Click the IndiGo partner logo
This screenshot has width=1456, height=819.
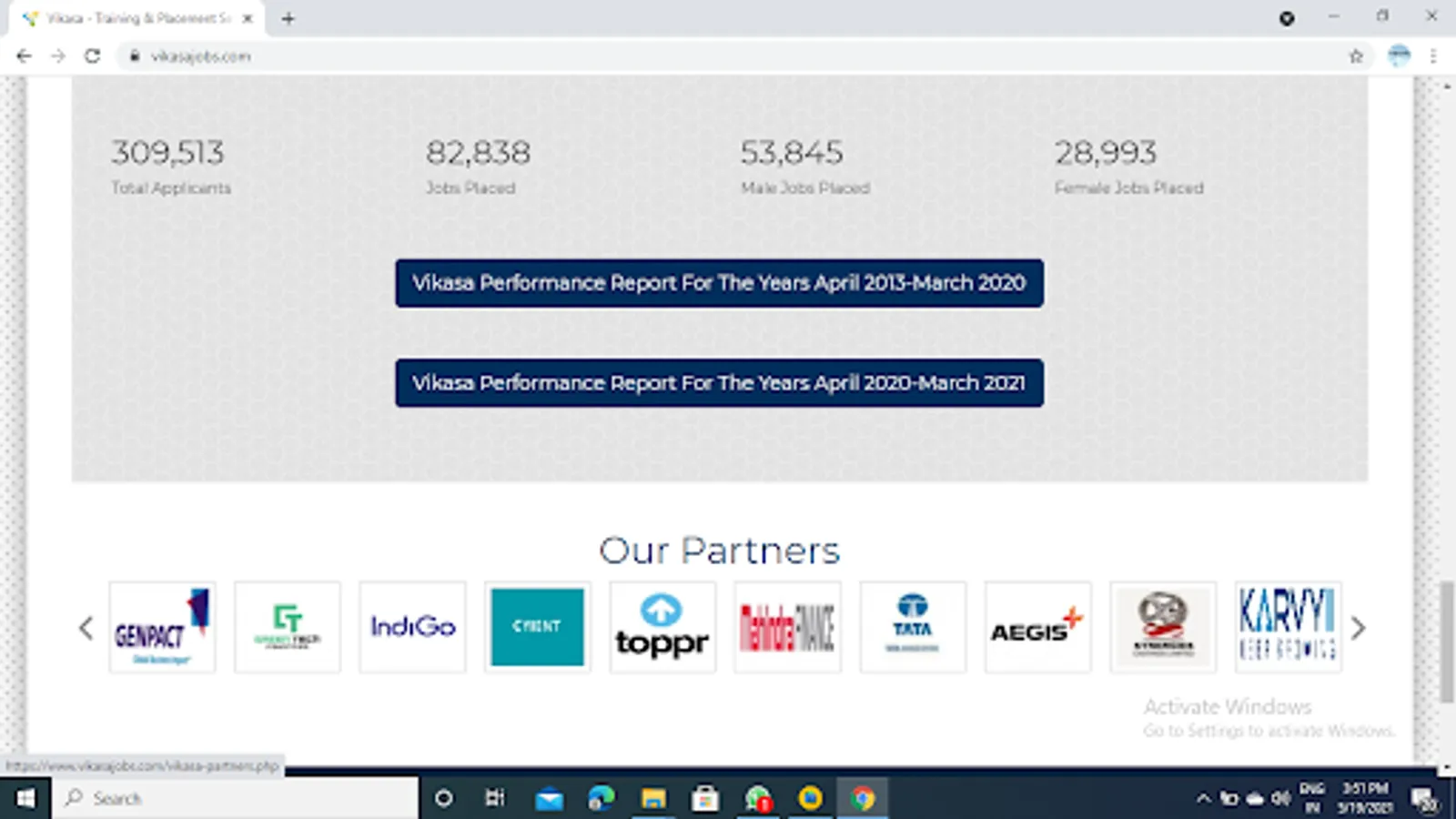[x=412, y=627]
